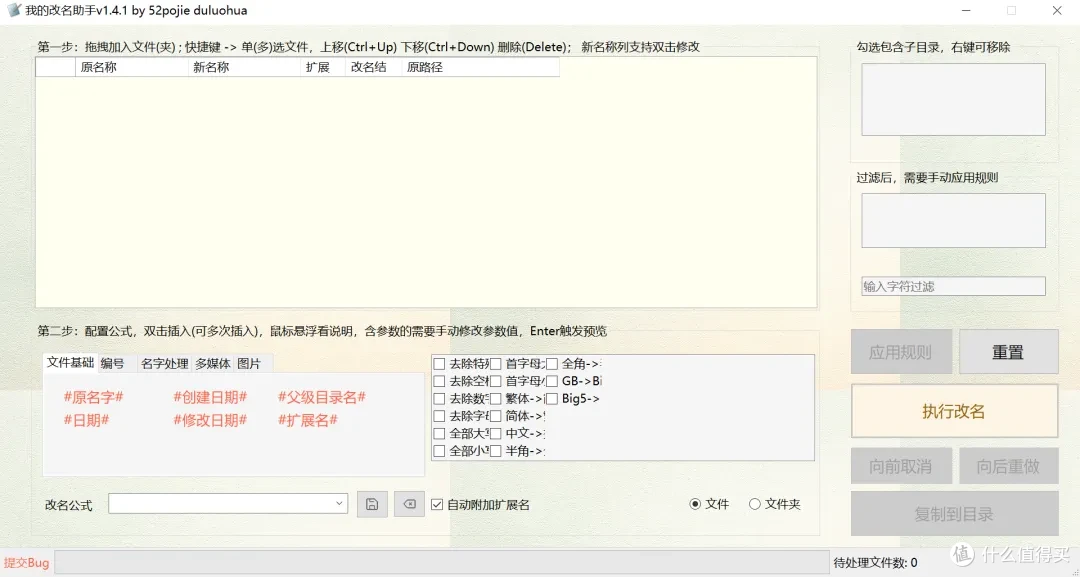Check the 去除空 checkbox
Viewport: 1080px width, 577px height.
coord(439,381)
